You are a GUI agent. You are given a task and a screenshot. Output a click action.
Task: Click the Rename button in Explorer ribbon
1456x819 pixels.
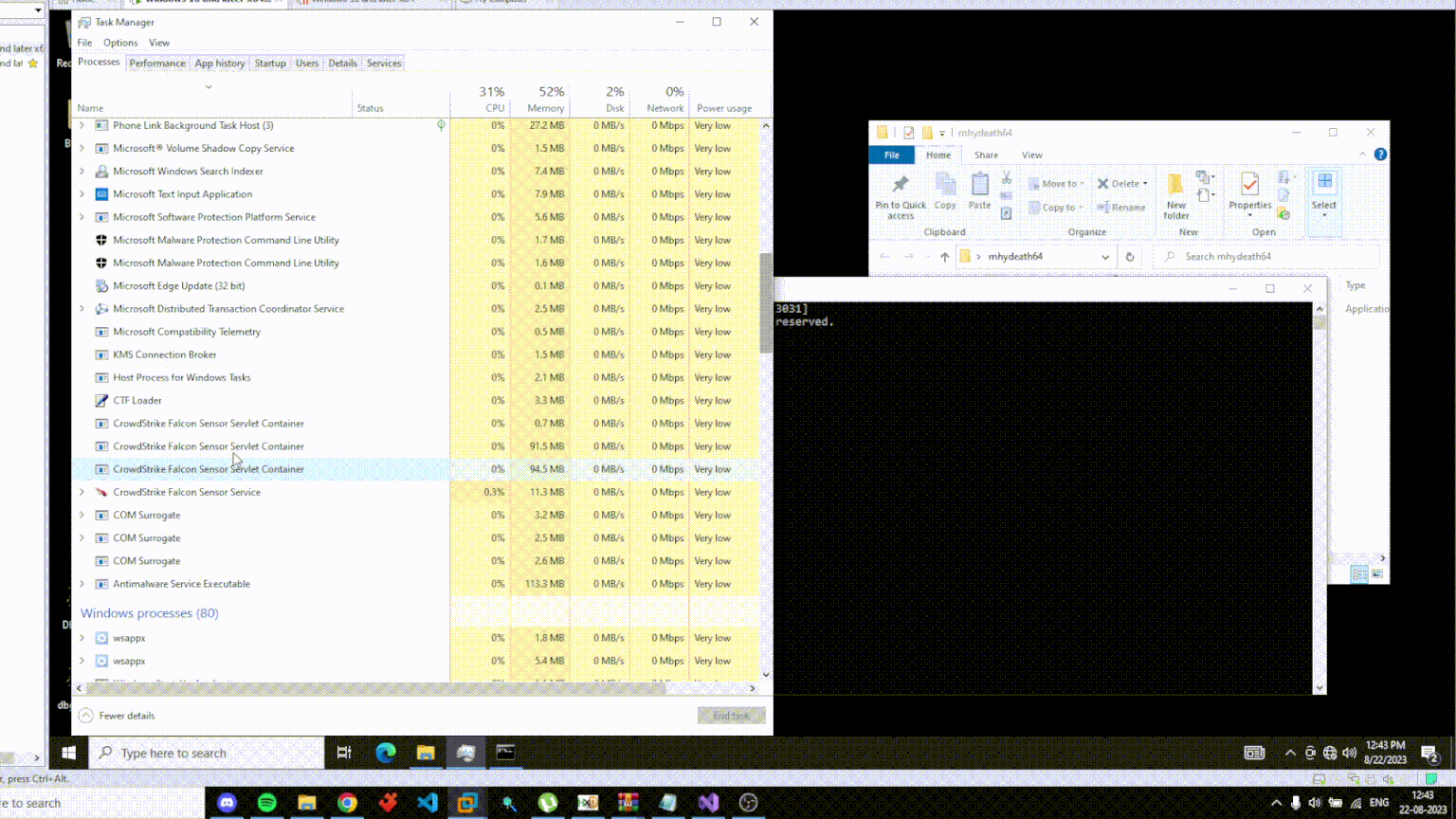click(x=1121, y=208)
